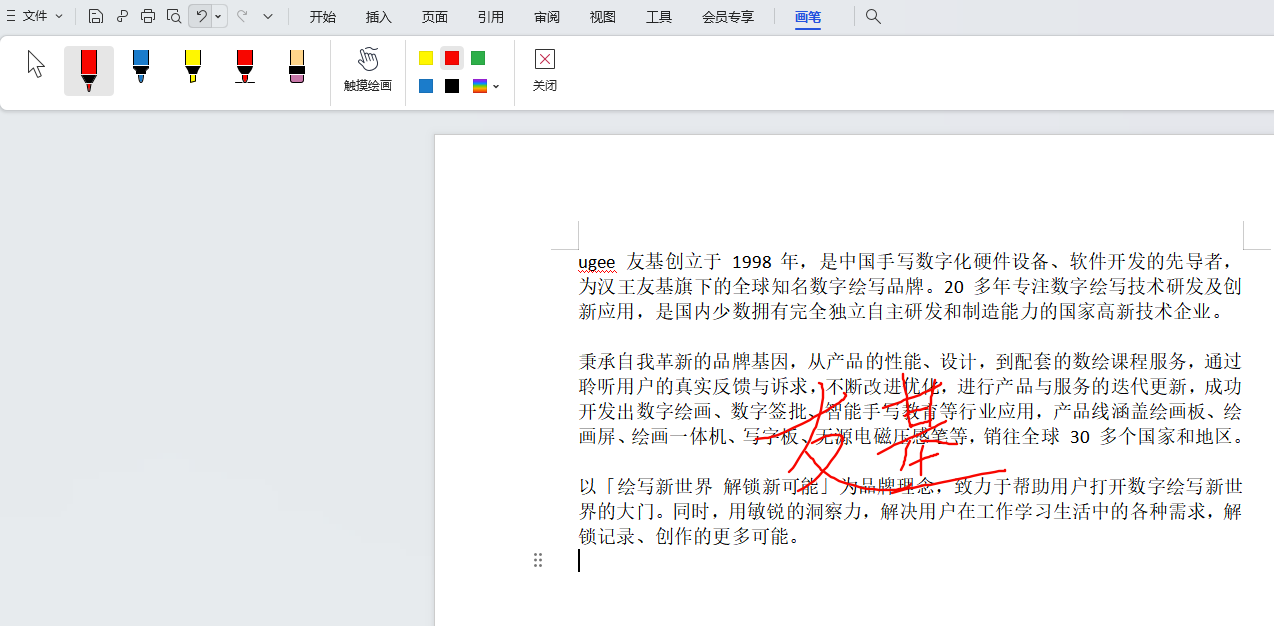Screen dimensions: 1274x626
Task: Open the rainbow more-colors dropdown
Action: [486, 86]
